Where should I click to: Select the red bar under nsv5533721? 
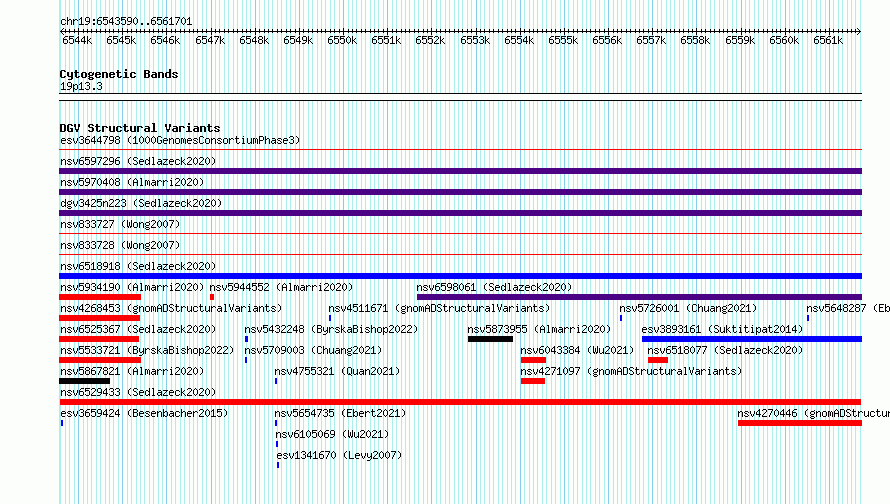click(x=100, y=360)
